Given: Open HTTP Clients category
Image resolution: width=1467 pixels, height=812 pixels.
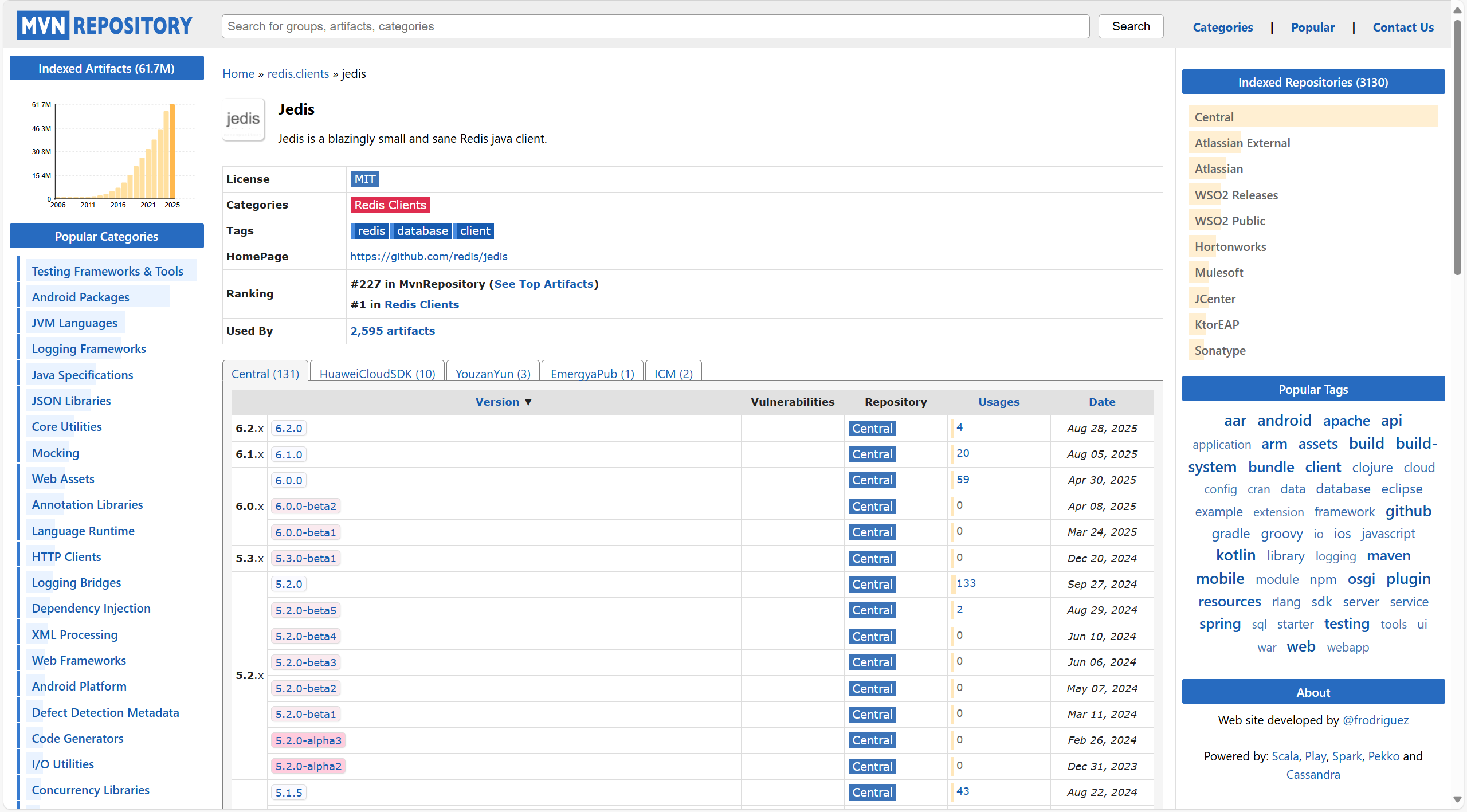Looking at the screenshot, I should [x=66, y=557].
